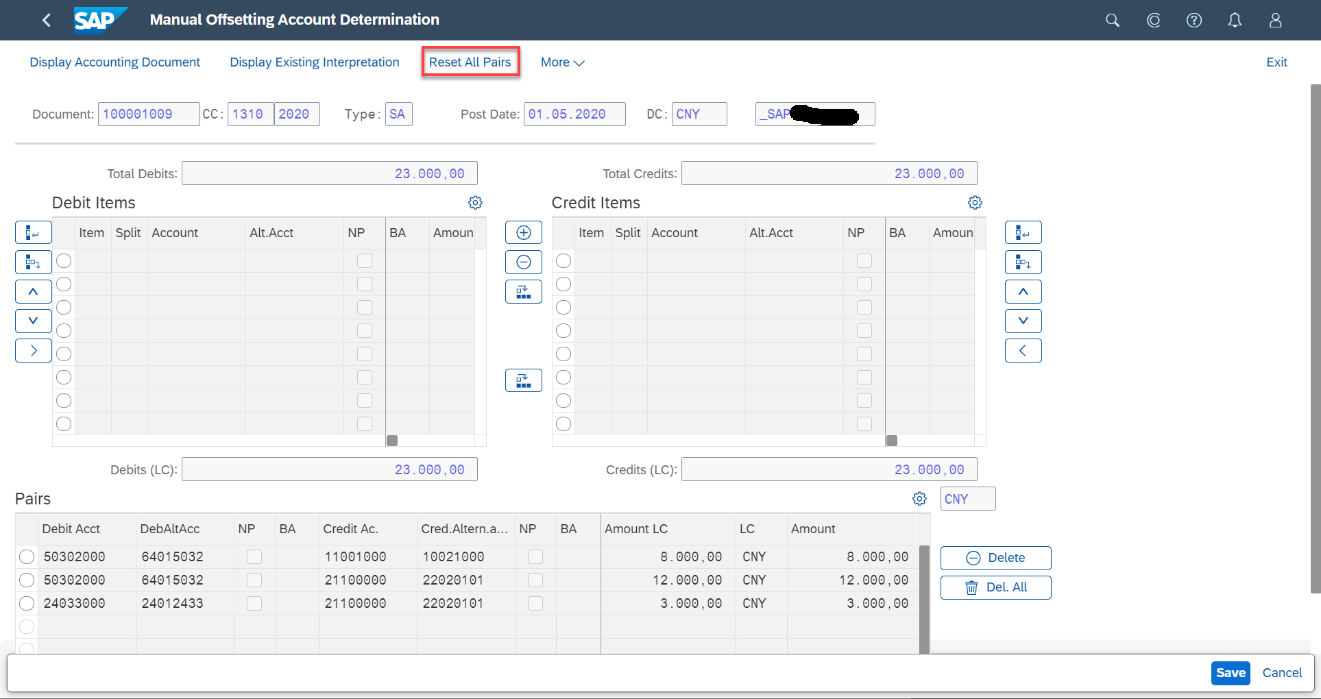Select the first row radio in Credit Items
1321x699 pixels.
coord(563,260)
